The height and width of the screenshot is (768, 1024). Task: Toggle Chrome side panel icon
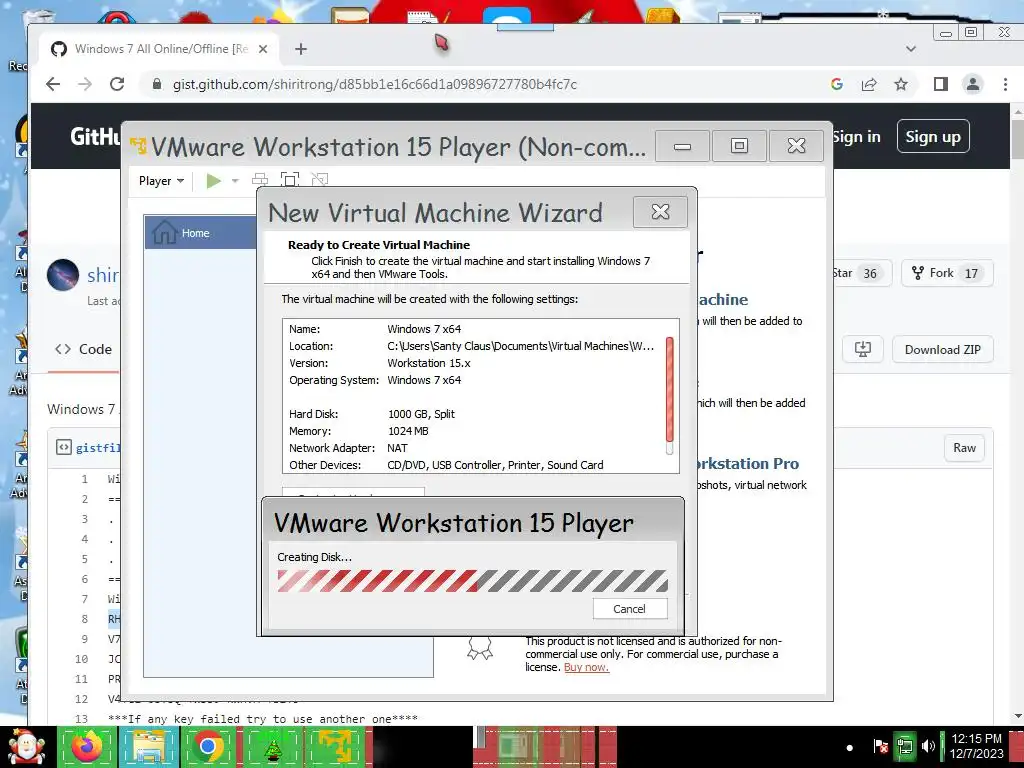coord(940,84)
